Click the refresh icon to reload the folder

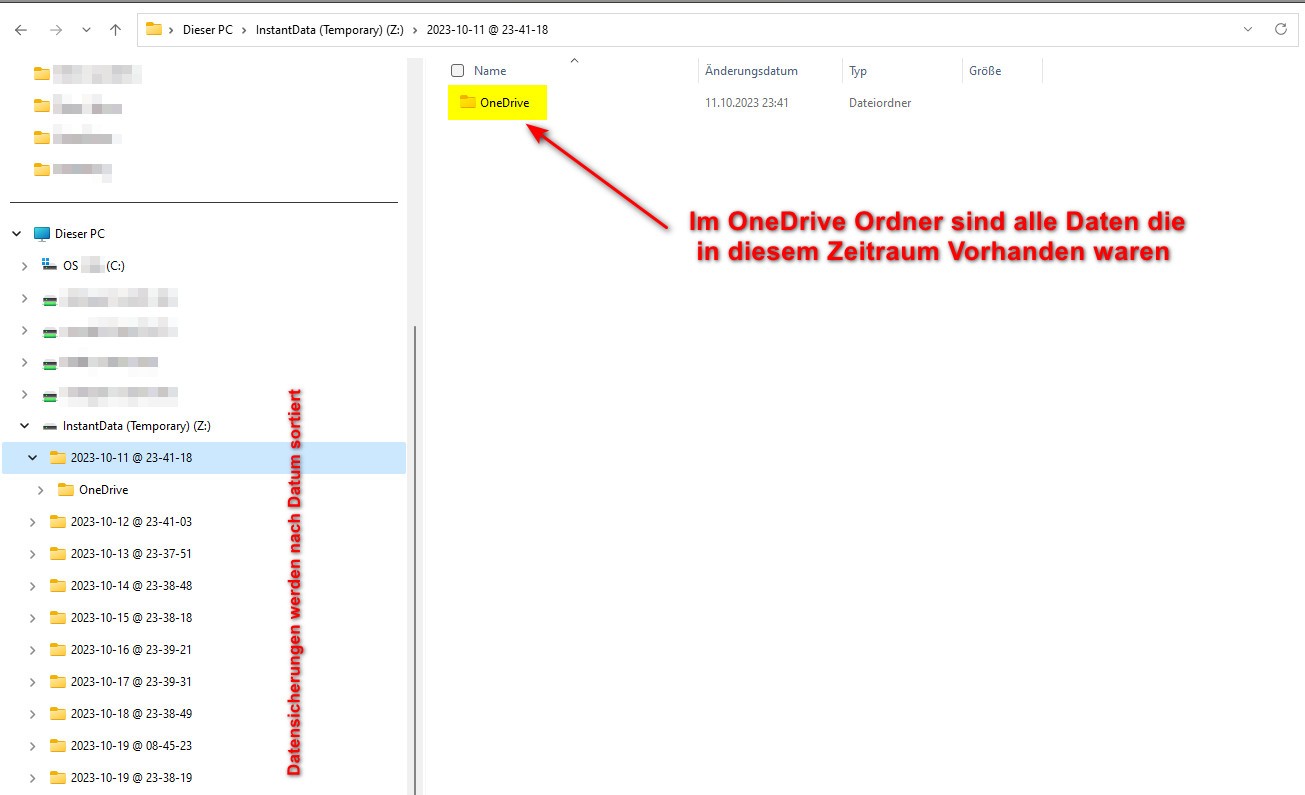click(x=1281, y=29)
